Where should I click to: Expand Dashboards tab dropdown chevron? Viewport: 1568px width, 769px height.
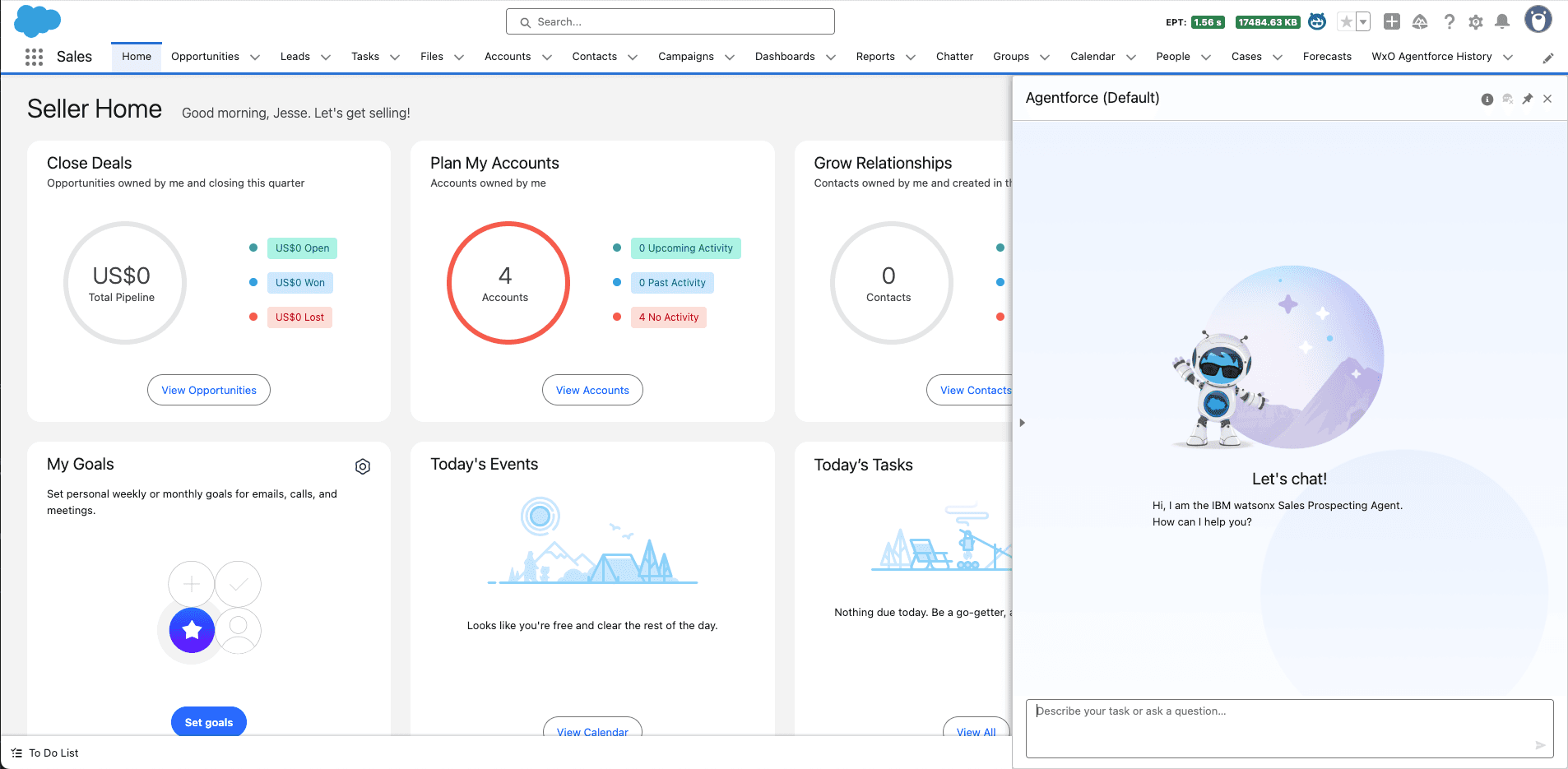[x=831, y=58]
